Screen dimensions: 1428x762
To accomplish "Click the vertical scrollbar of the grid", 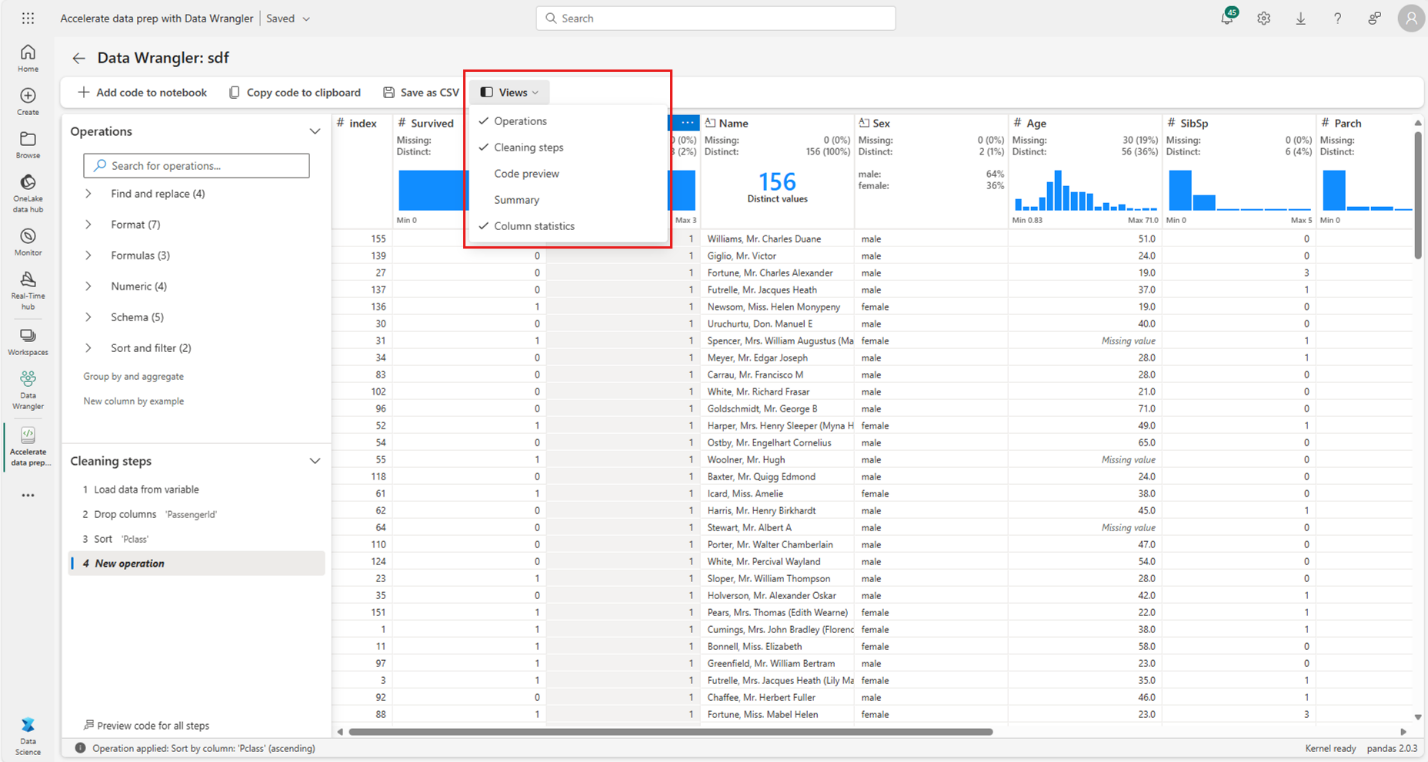I will tap(1418, 195).
